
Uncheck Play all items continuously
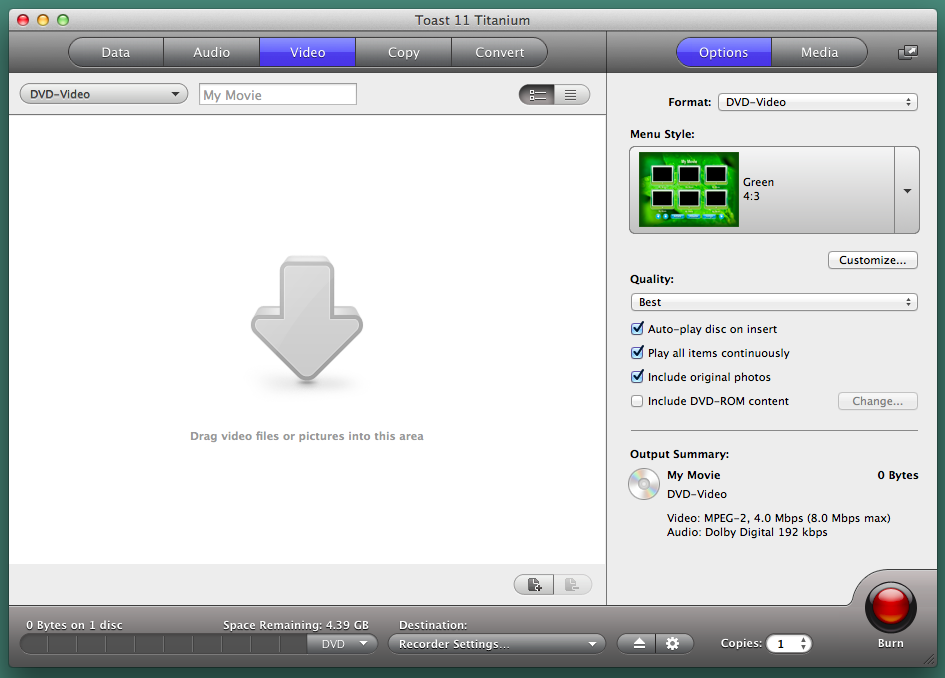(x=637, y=353)
